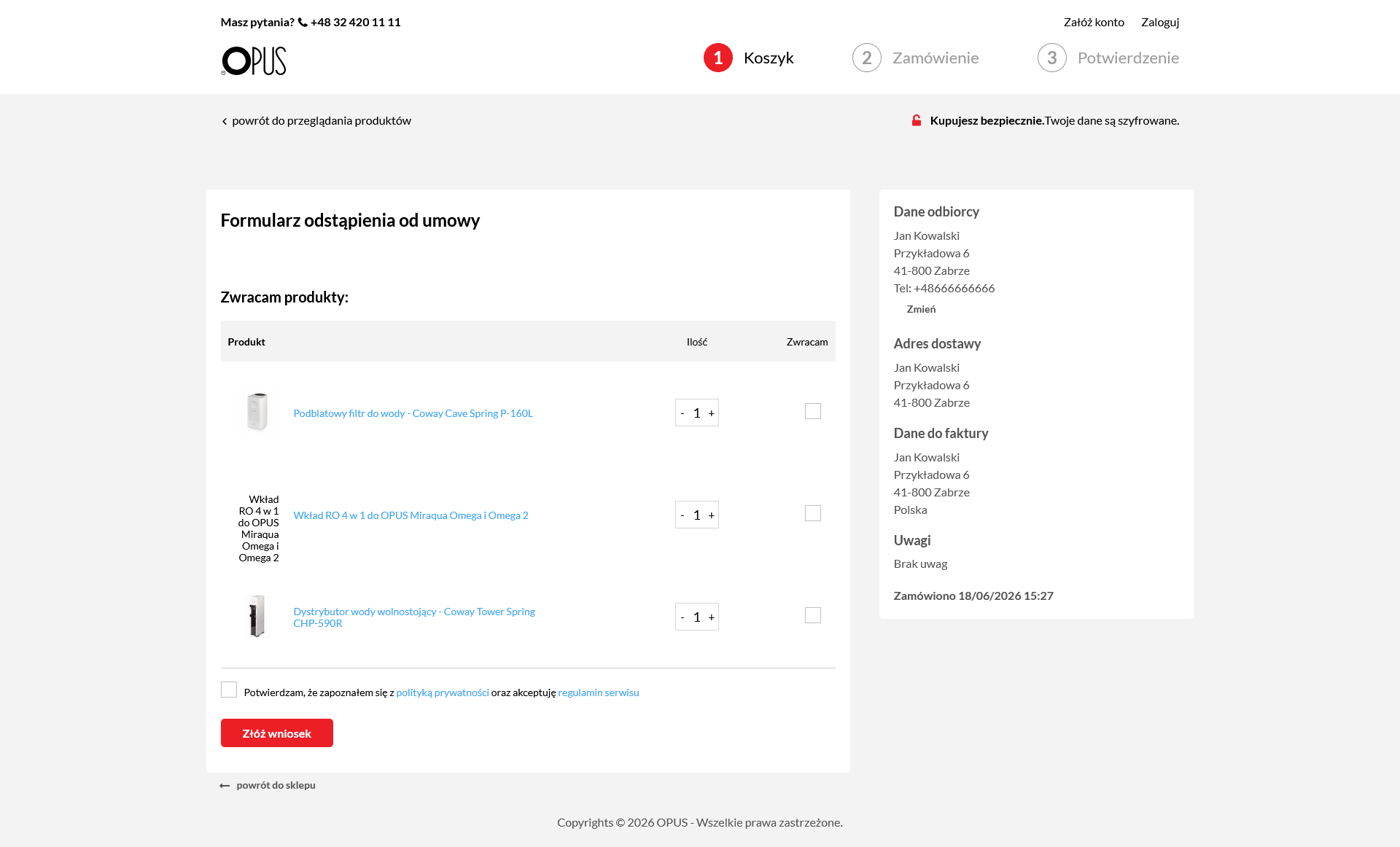Check Zwracam for Coway Cave Spring P-160L
Image resolution: width=1400 pixels, height=847 pixels.
point(813,411)
